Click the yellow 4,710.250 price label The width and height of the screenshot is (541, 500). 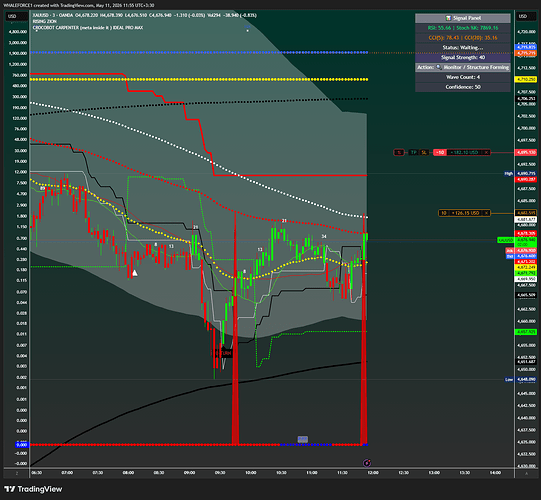[526, 79]
